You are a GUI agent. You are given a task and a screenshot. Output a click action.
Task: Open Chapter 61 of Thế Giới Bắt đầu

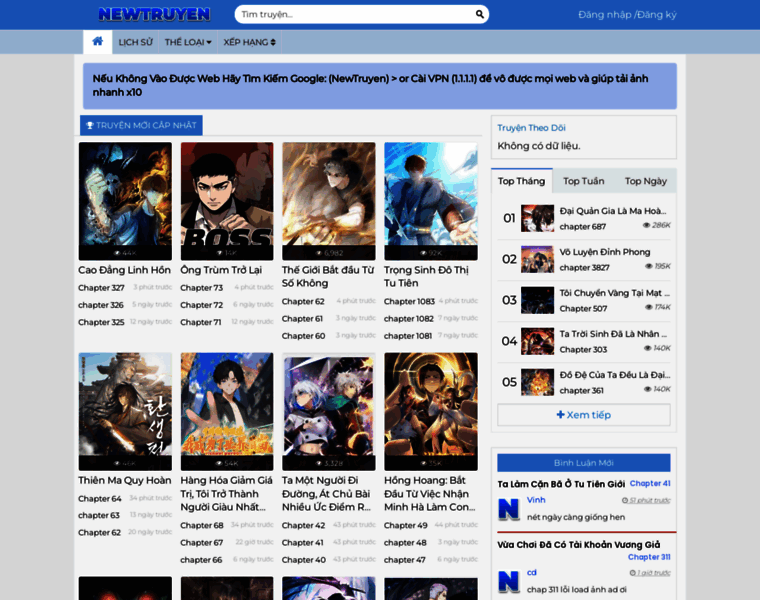302,318
